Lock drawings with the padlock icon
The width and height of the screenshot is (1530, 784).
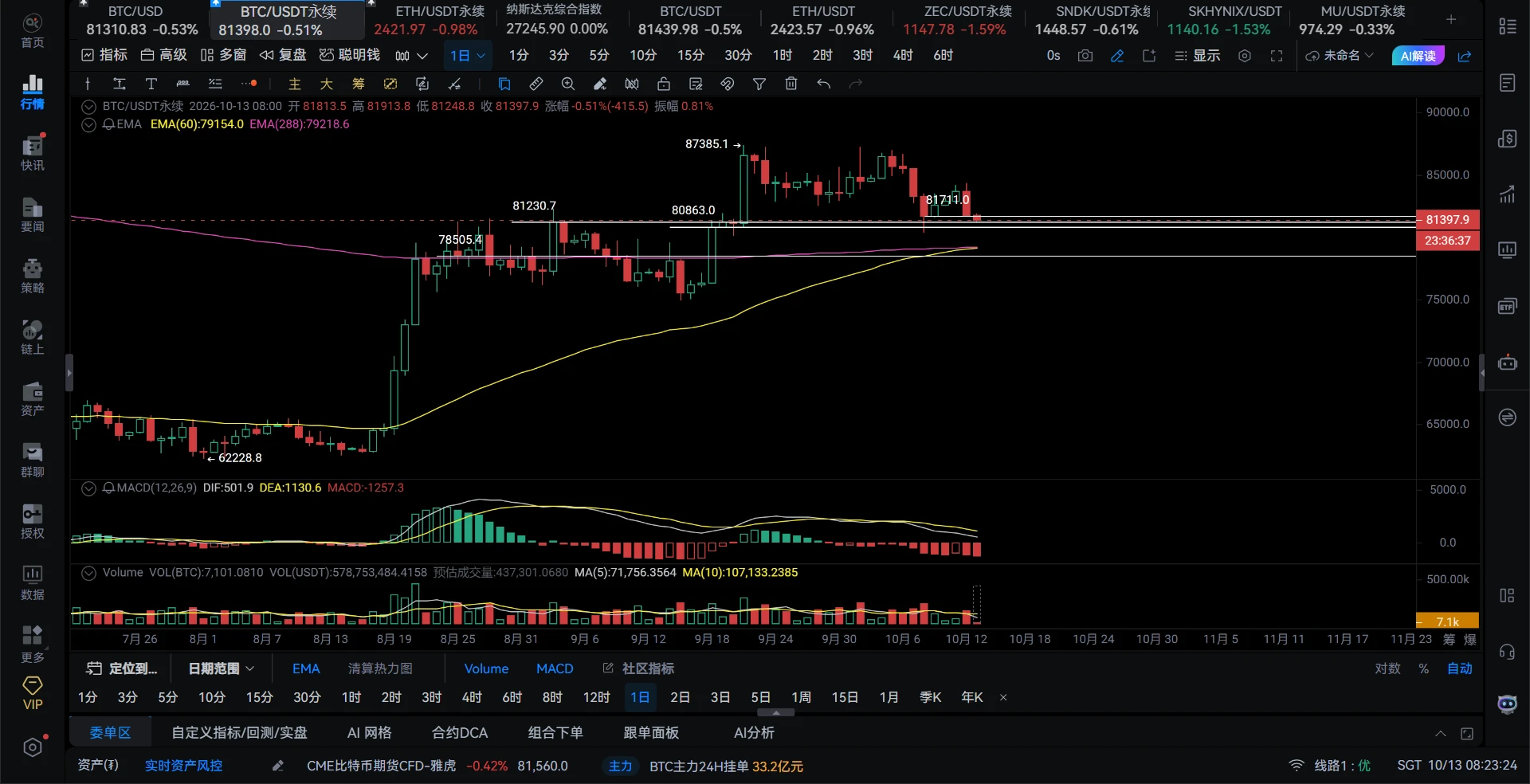664,84
